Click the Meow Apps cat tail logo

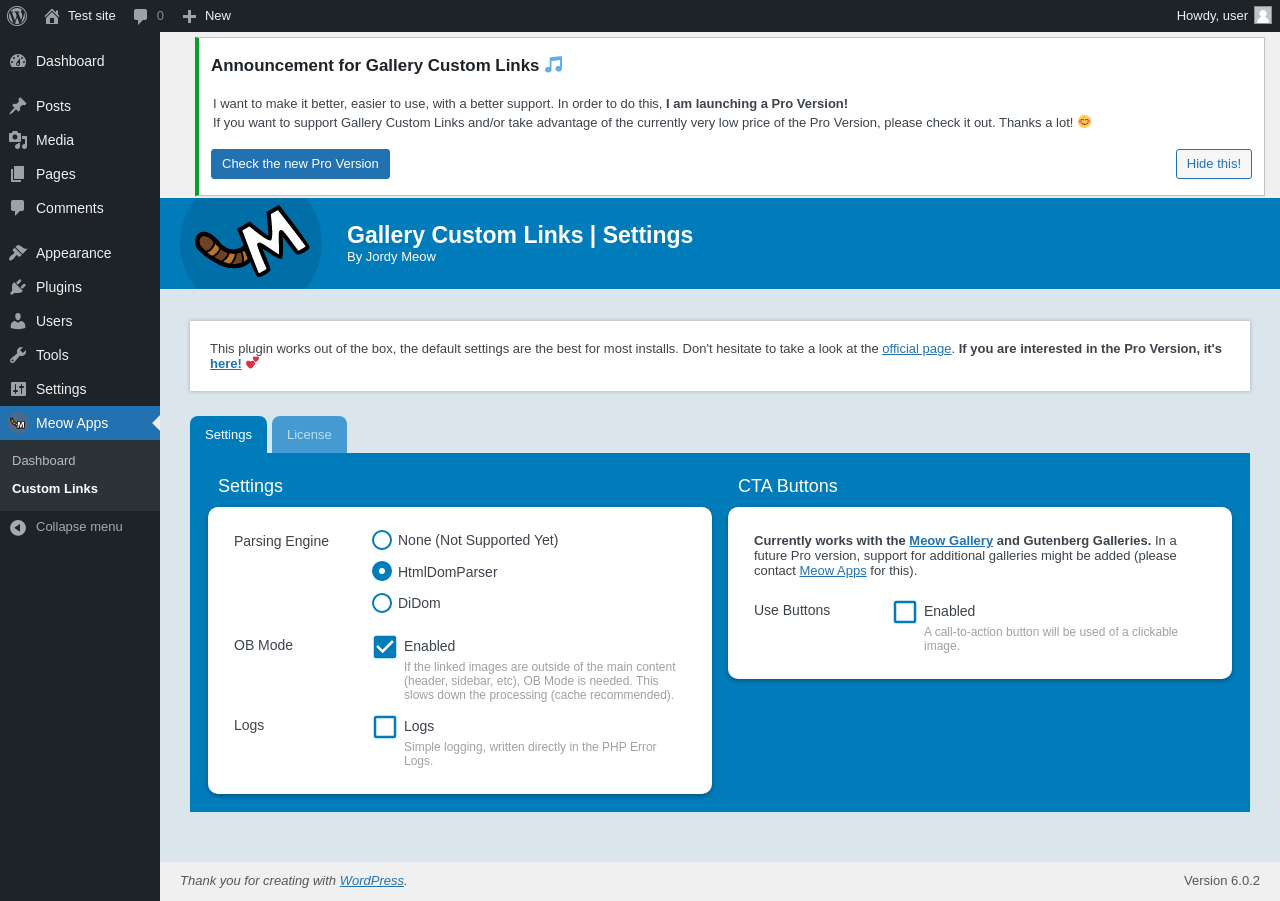point(251,242)
